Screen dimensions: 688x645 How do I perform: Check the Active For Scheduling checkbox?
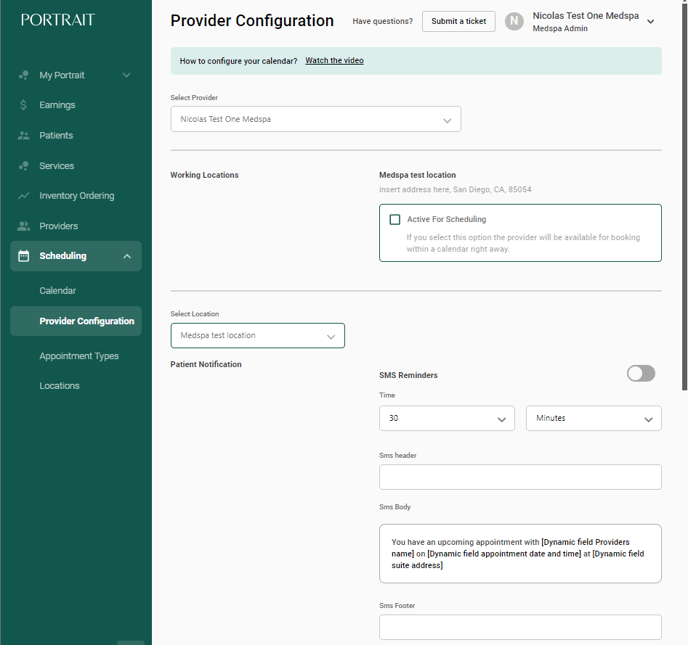coord(395,219)
